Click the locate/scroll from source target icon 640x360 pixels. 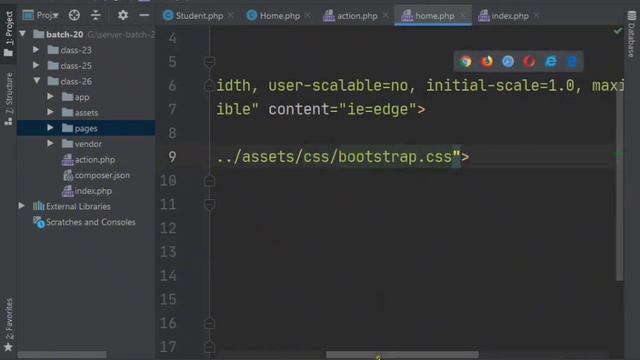click(x=74, y=16)
